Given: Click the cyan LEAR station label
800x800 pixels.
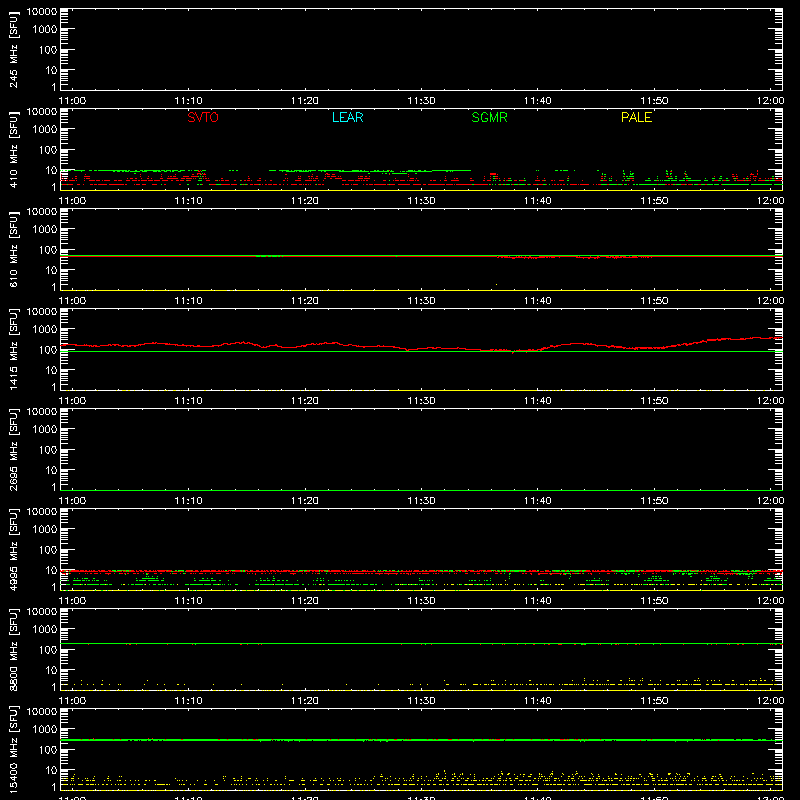Looking at the screenshot, I should [347, 117].
